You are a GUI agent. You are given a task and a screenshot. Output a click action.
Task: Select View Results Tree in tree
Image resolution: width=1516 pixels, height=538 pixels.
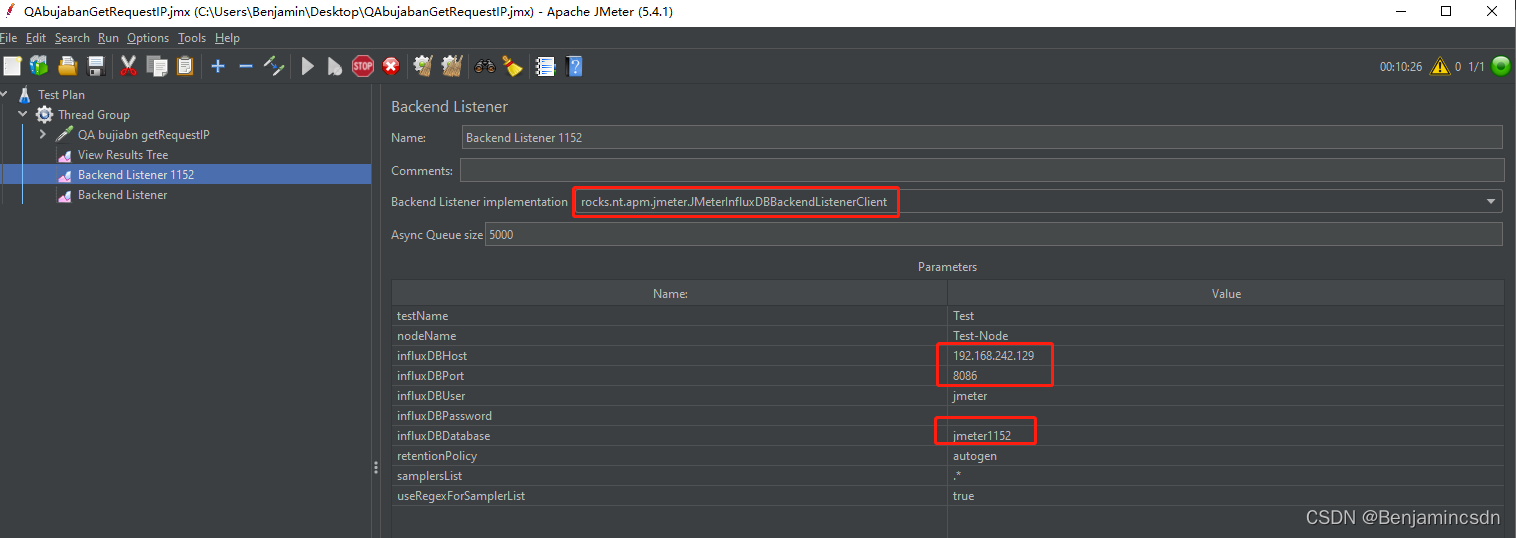(123, 155)
